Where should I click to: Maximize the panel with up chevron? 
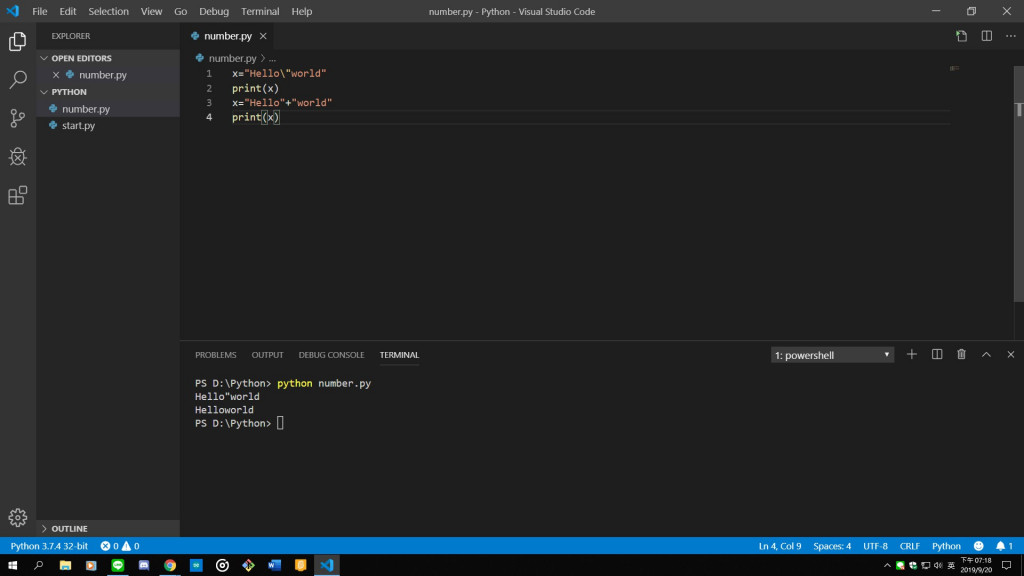point(986,355)
